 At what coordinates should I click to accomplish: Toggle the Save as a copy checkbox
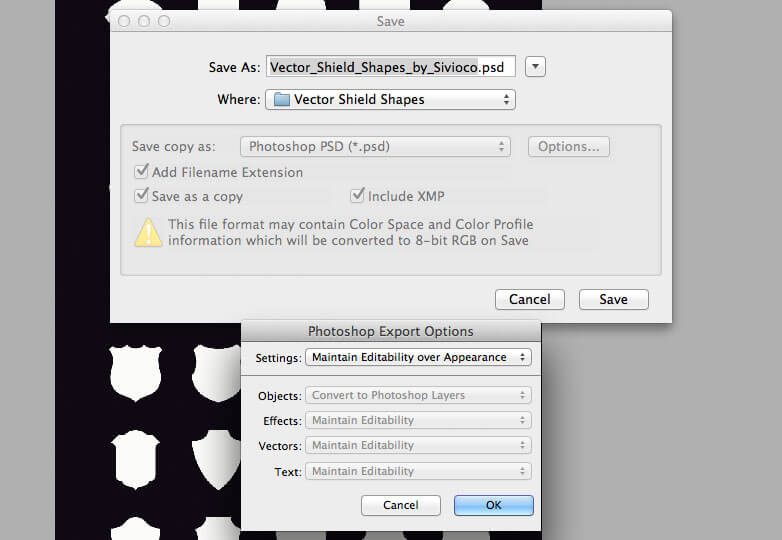coord(141,196)
